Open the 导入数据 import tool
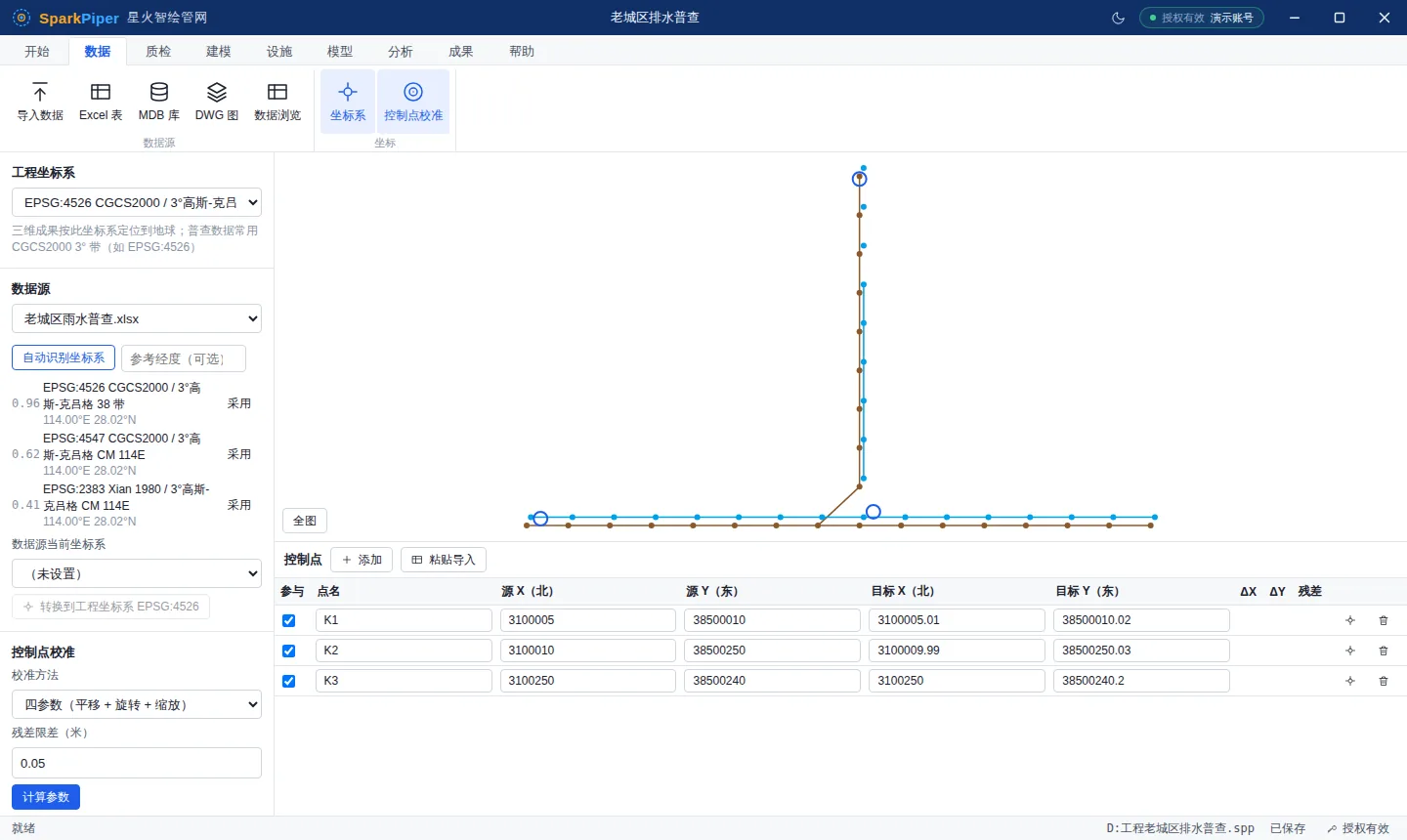The height and width of the screenshot is (840, 1407). pyautogui.click(x=40, y=102)
